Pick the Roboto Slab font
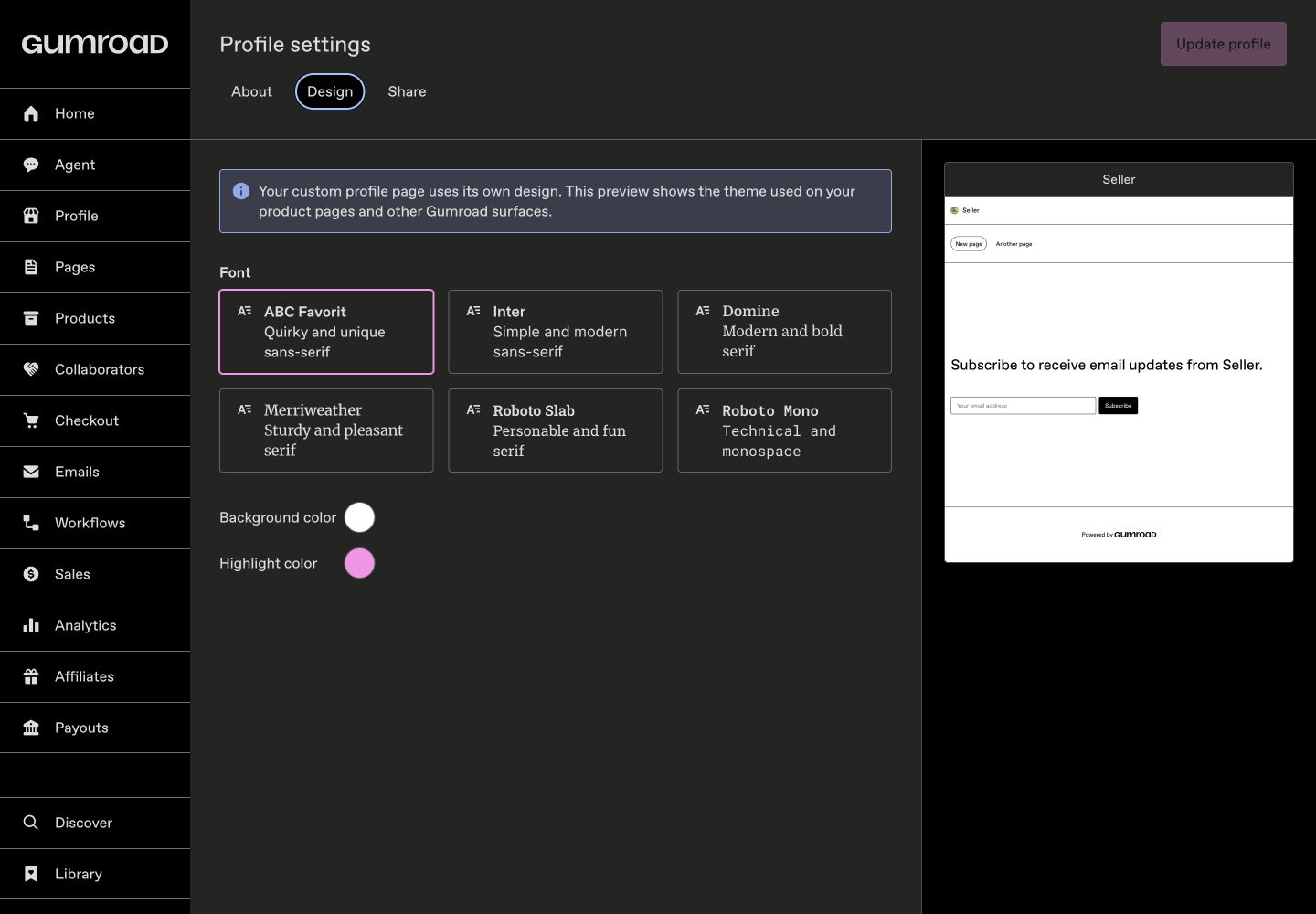Image resolution: width=1316 pixels, height=914 pixels. [x=556, y=430]
